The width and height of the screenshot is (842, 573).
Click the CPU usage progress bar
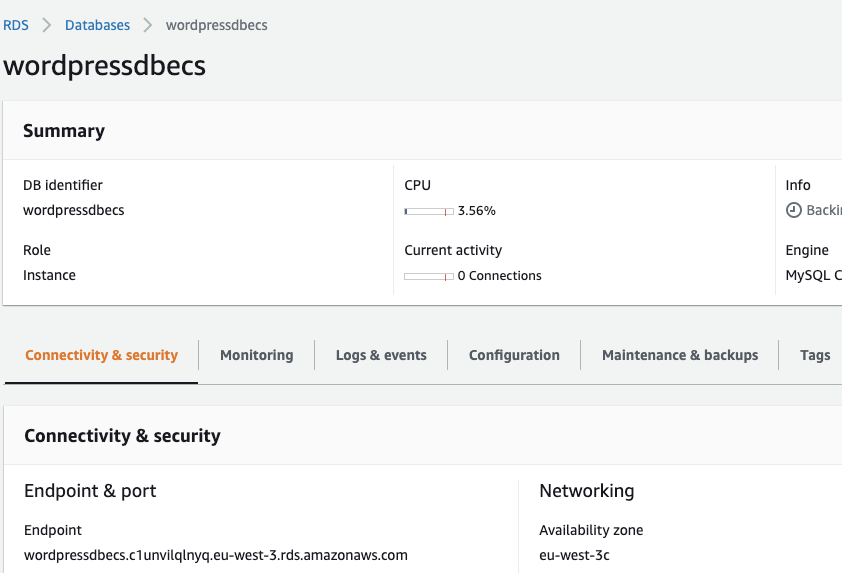coord(428,211)
